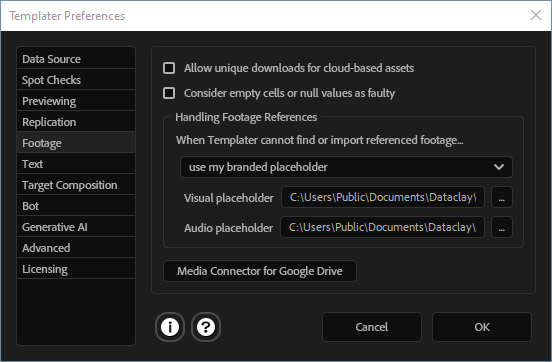Open the Advanced settings section
This screenshot has height=362, width=552.
click(76, 248)
